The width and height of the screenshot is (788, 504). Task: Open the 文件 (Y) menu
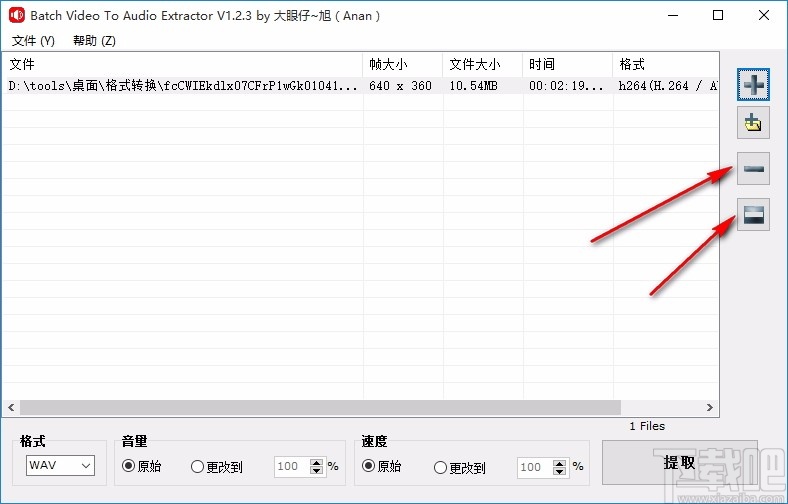[33, 40]
